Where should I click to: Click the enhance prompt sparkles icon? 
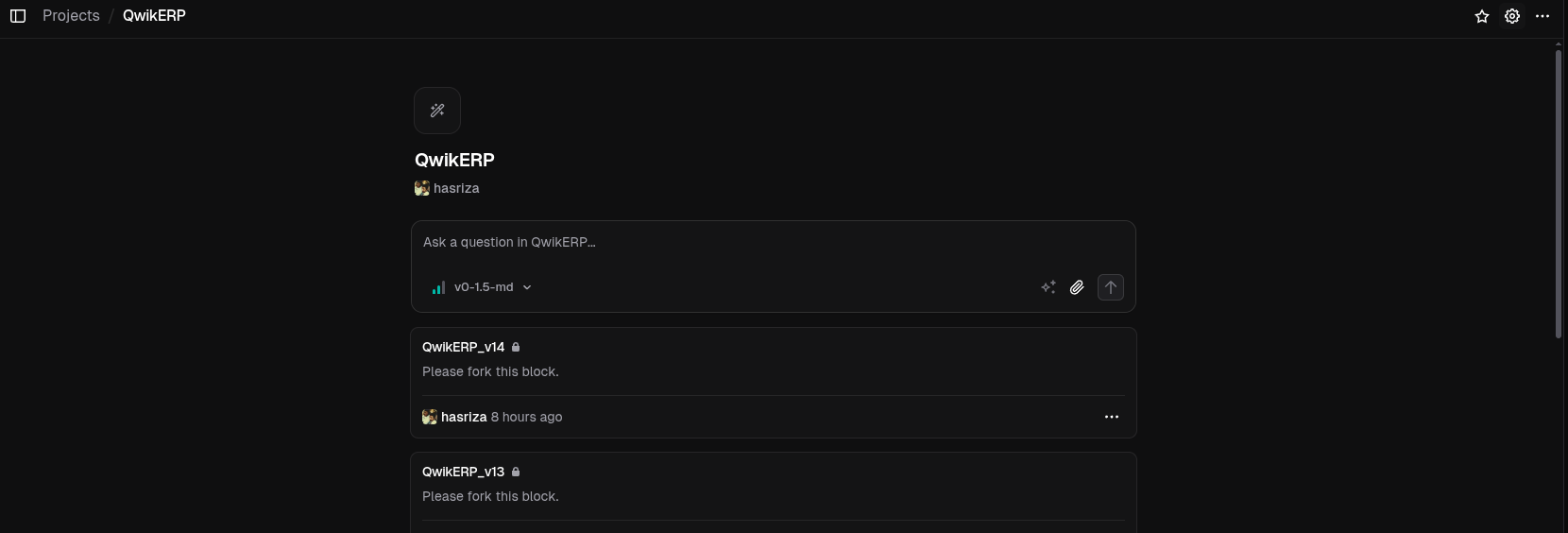click(1048, 287)
